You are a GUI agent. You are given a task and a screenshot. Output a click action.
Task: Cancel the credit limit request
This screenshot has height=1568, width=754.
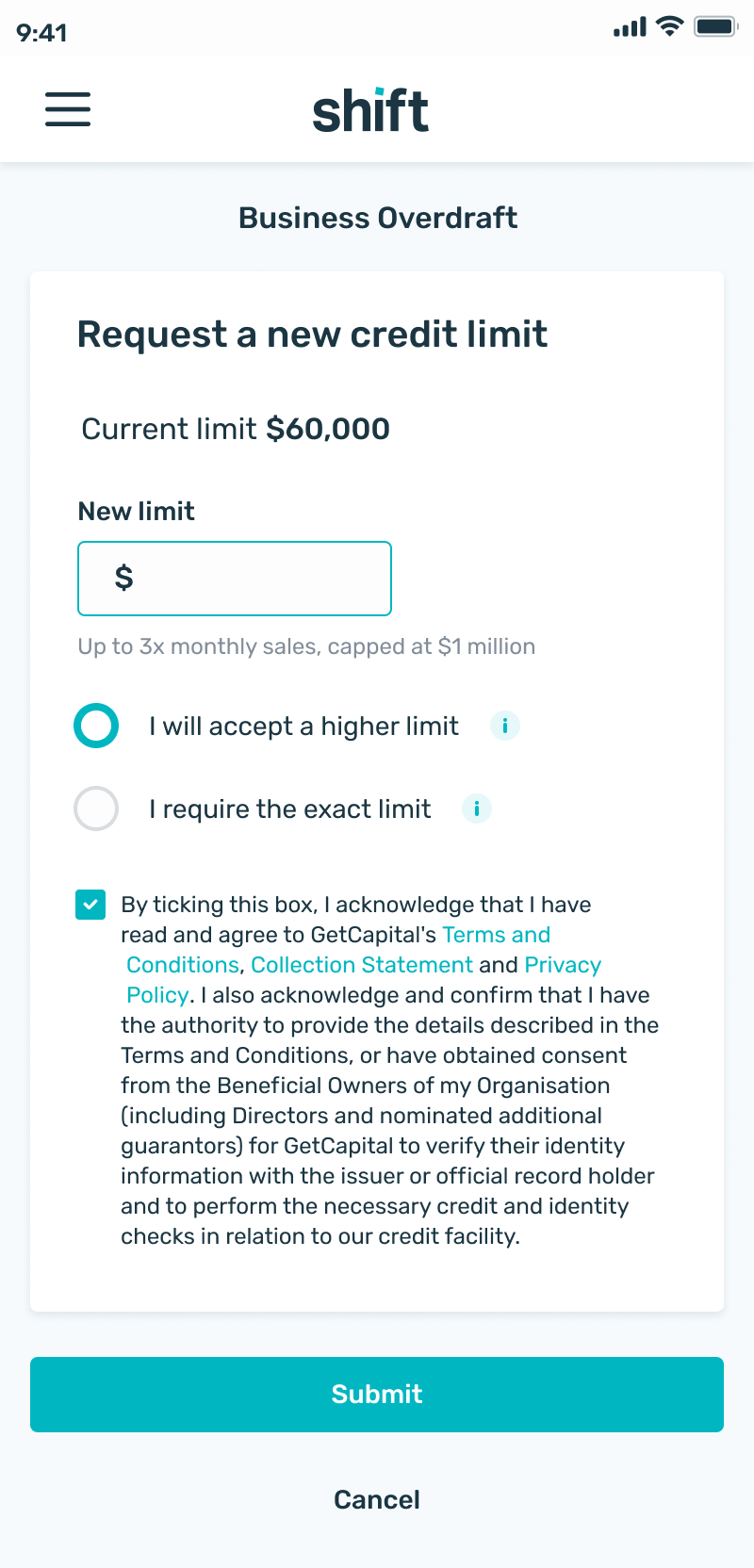(377, 1499)
